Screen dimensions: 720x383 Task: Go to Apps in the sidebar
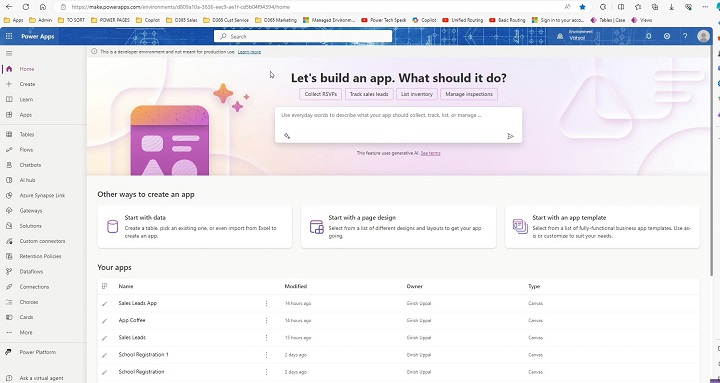(x=26, y=115)
